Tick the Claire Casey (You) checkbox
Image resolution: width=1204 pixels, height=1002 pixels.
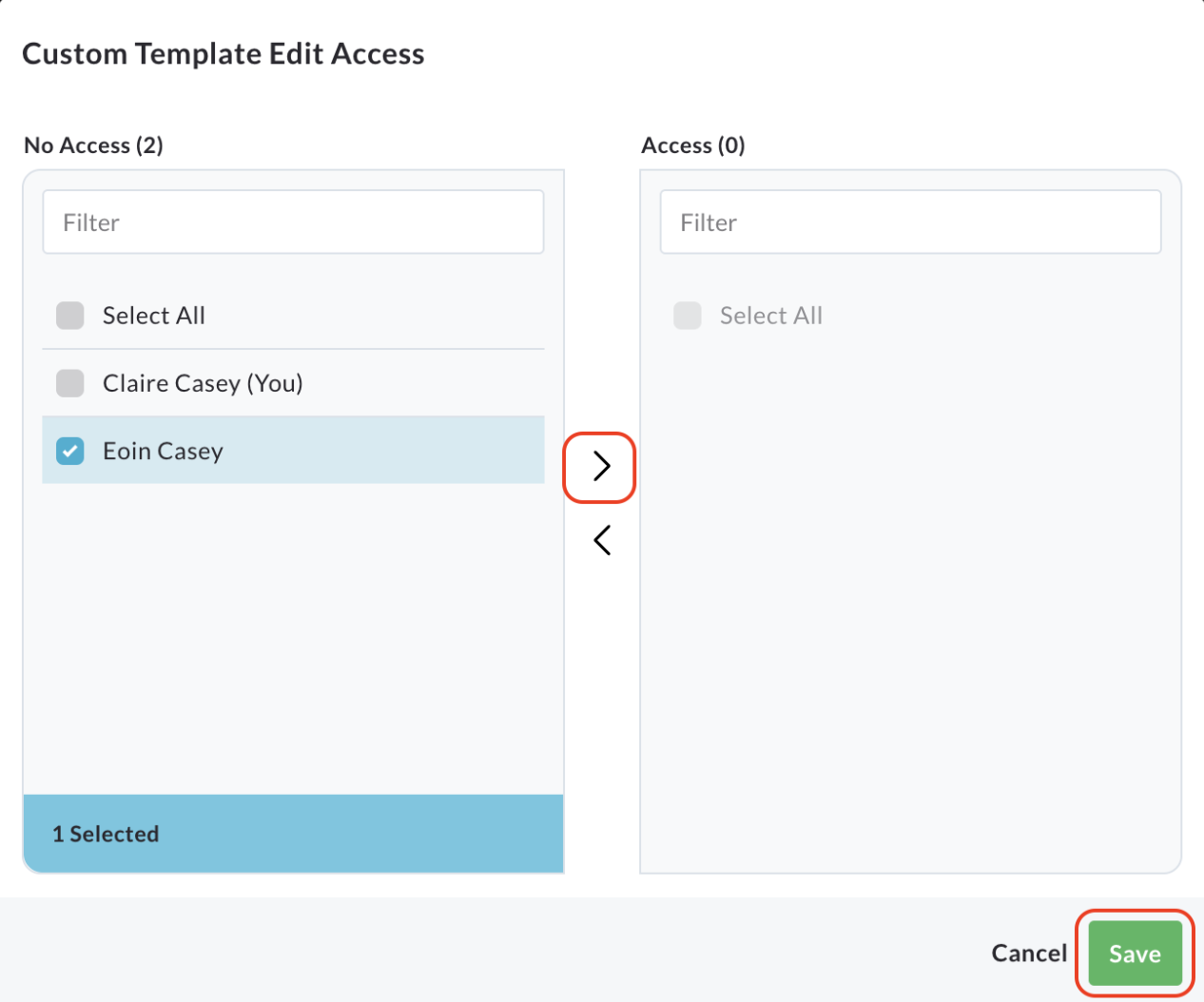70,383
